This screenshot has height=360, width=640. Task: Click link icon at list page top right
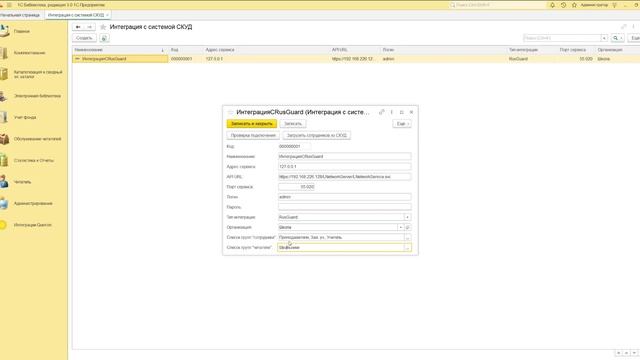pos(624,27)
